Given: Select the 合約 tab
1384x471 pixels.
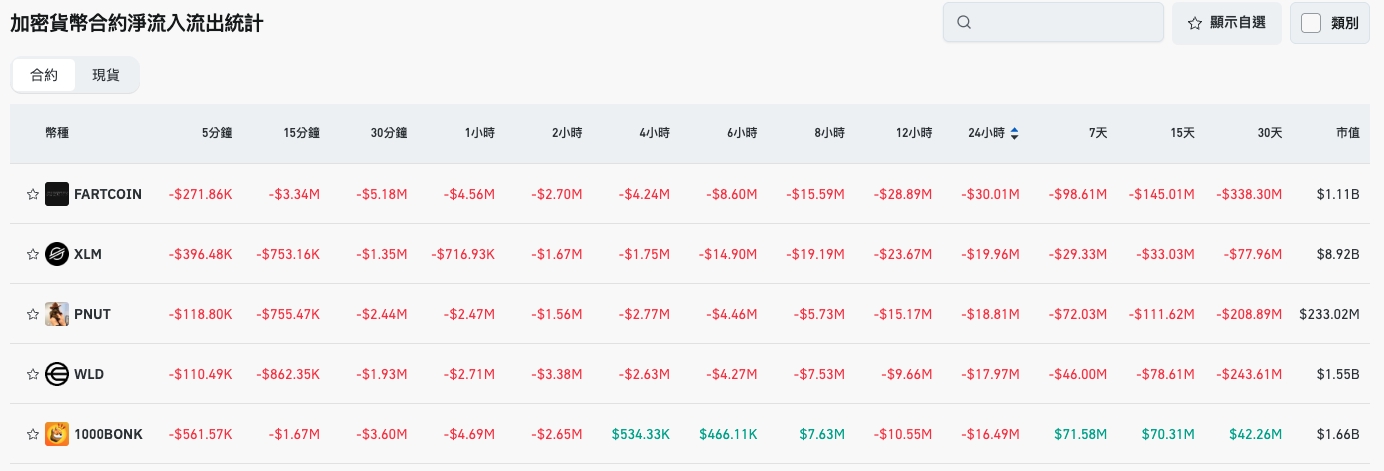Looking at the screenshot, I should click(45, 75).
